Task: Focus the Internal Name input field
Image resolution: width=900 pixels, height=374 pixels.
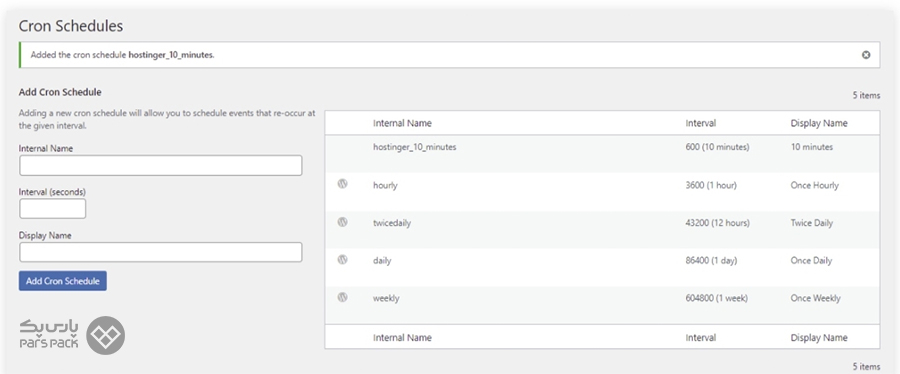Action: [161, 165]
